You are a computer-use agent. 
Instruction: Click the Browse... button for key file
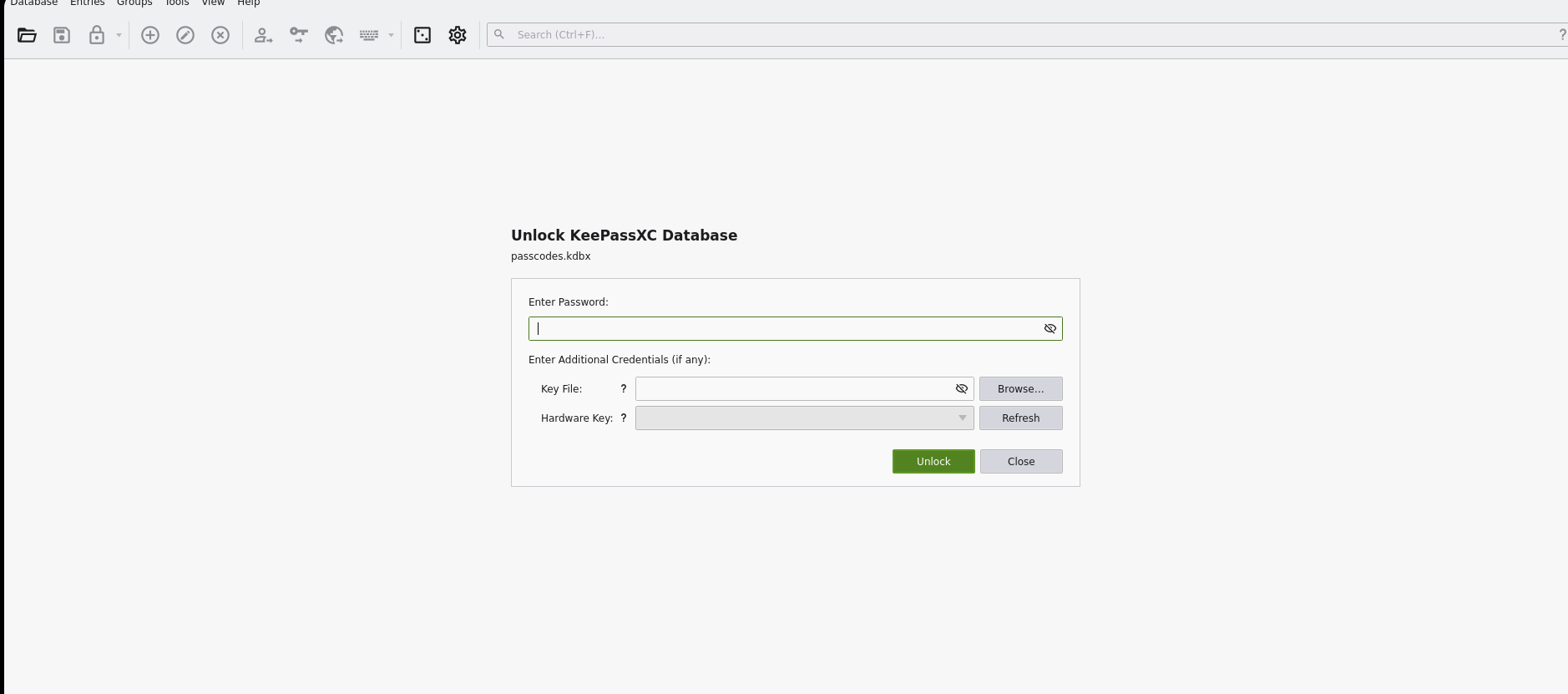(x=1020, y=389)
